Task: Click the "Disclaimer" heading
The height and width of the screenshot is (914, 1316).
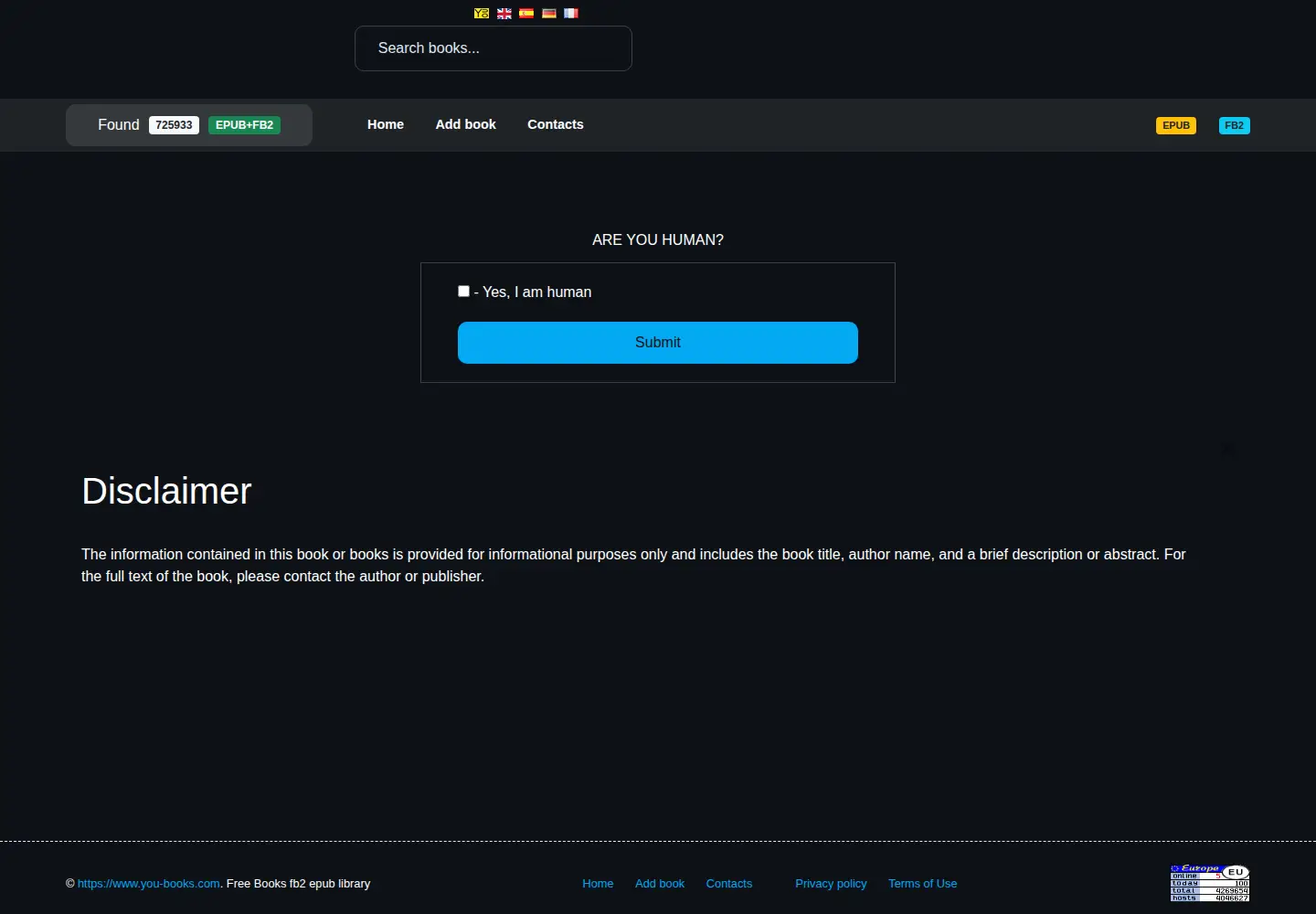Action: 166,492
